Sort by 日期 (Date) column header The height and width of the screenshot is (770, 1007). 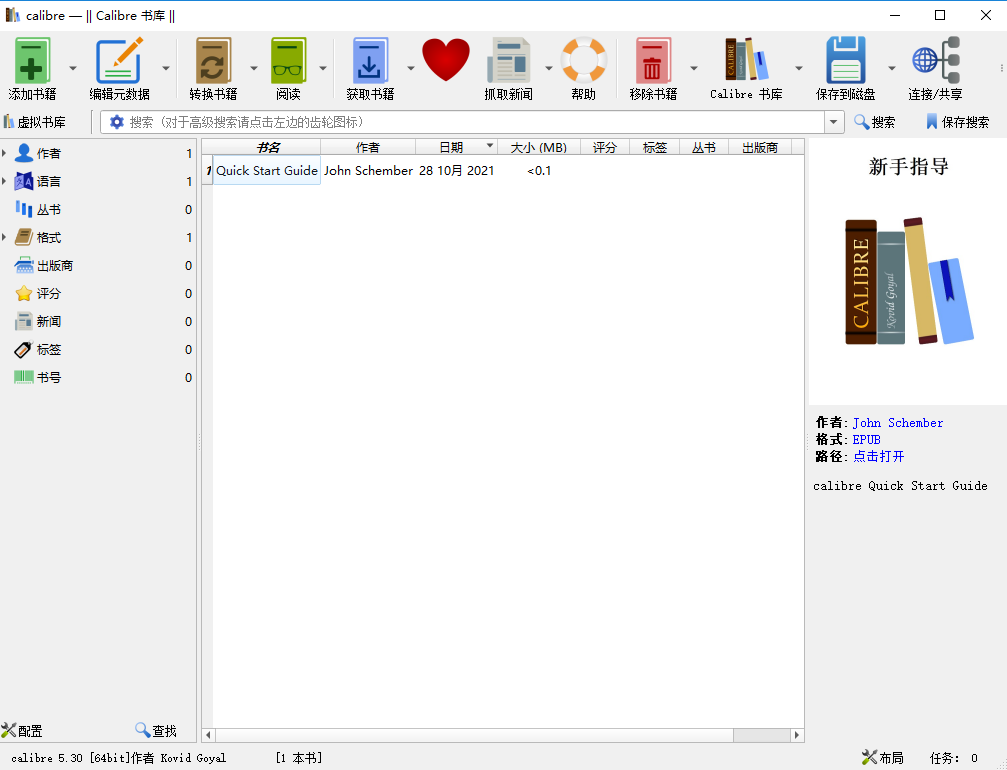[457, 147]
